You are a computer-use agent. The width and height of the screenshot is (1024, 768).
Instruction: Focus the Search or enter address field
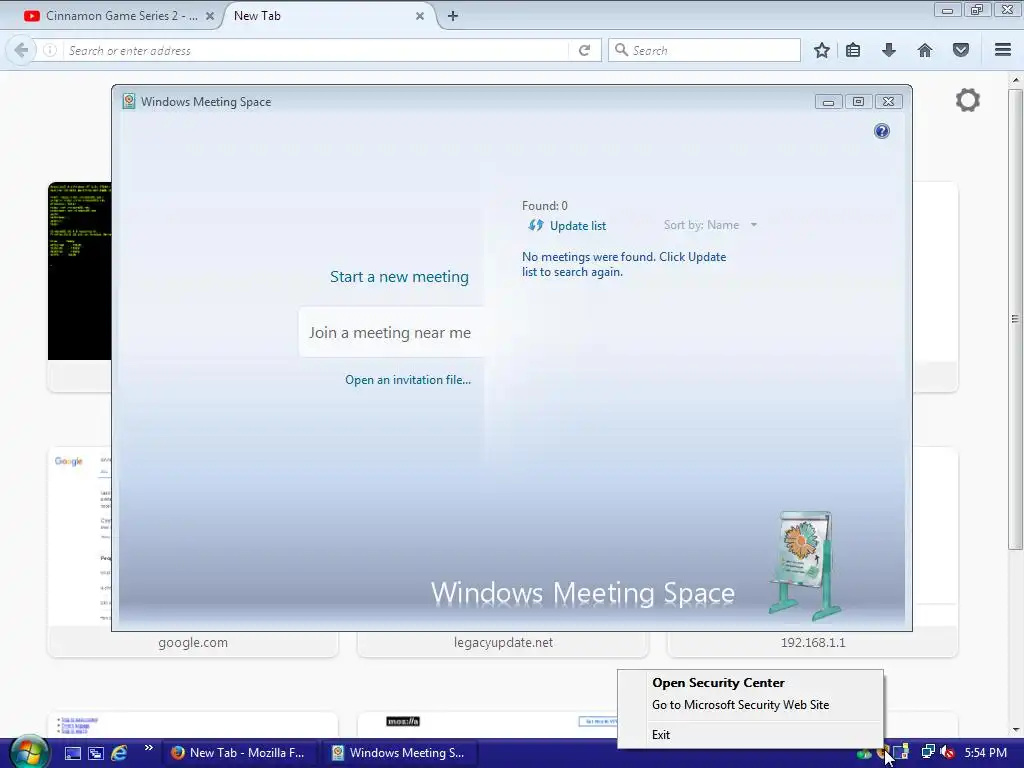(316, 50)
